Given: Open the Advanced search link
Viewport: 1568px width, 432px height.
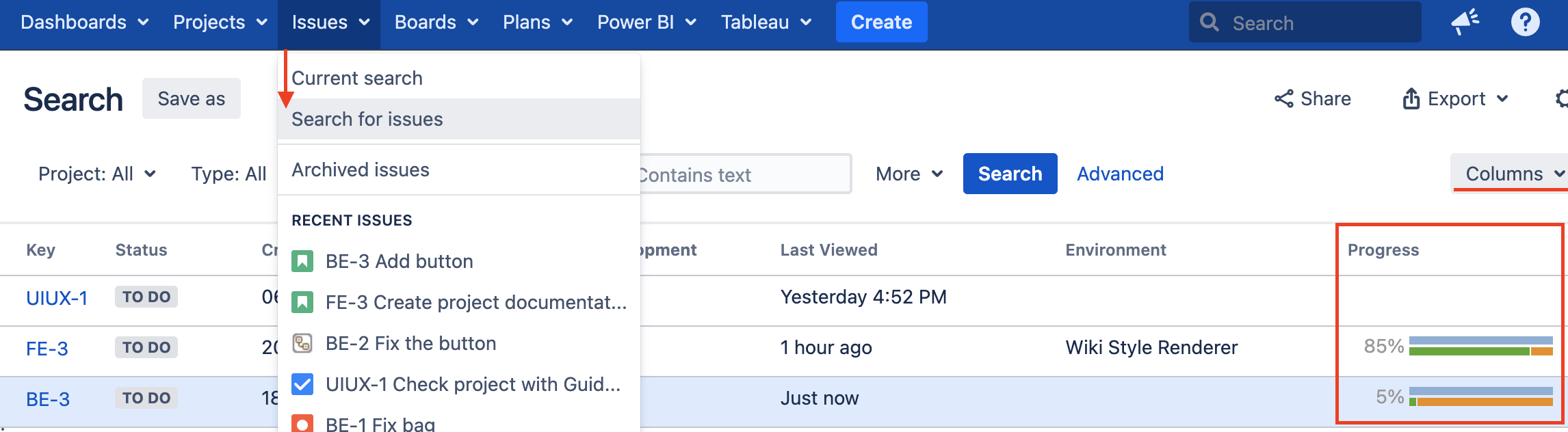Looking at the screenshot, I should pyautogui.click(x=1120, y=174).
